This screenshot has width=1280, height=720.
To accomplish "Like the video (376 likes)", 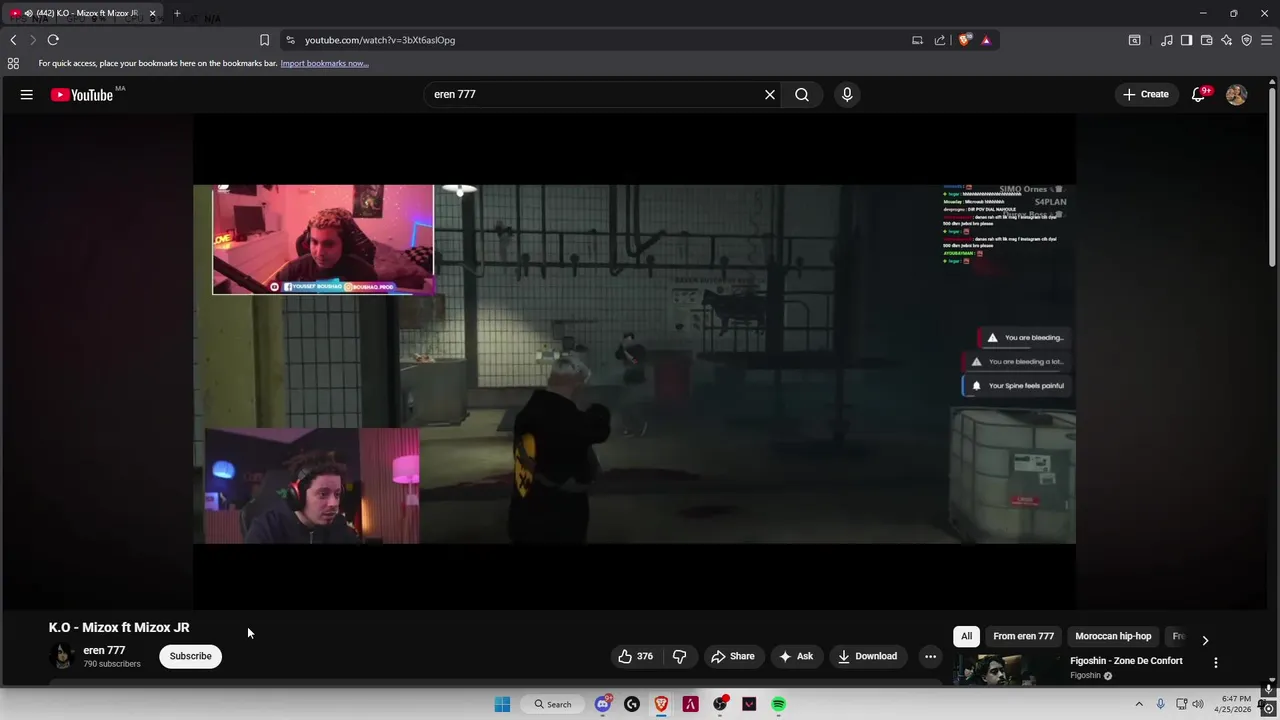I will 635,656.
